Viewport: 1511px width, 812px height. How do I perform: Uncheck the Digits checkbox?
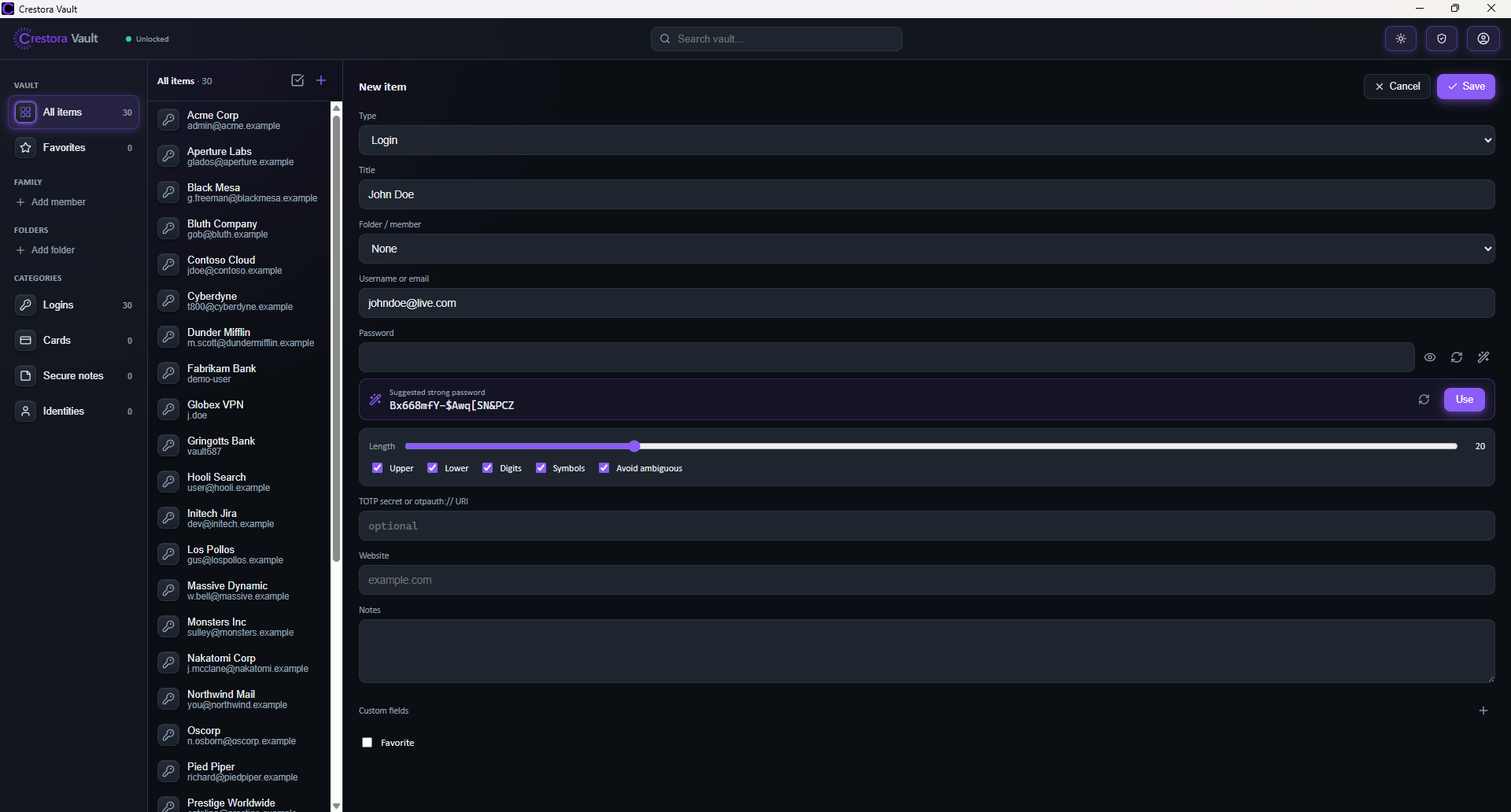pos(487,468)
